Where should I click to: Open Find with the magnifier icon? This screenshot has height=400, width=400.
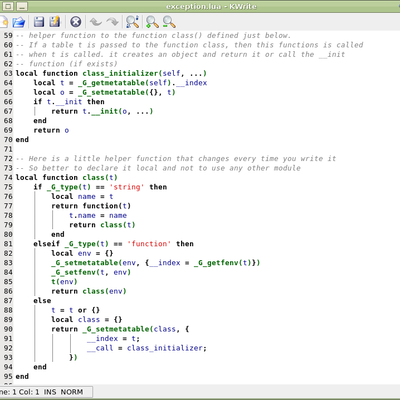click(x=132, y=22)
